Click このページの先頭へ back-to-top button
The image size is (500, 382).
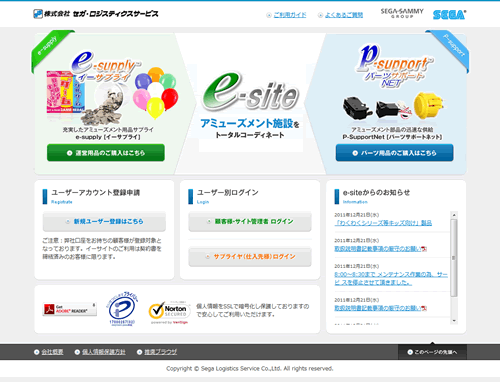pyautogui.click(x=432, y=352)
